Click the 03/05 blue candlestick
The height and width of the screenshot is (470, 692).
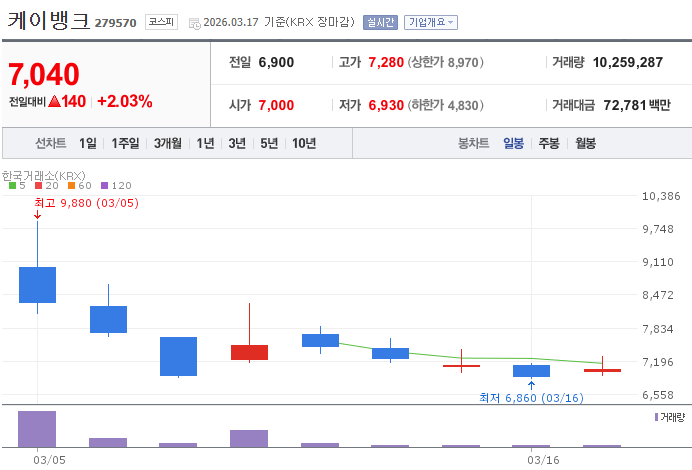(38, 285)
